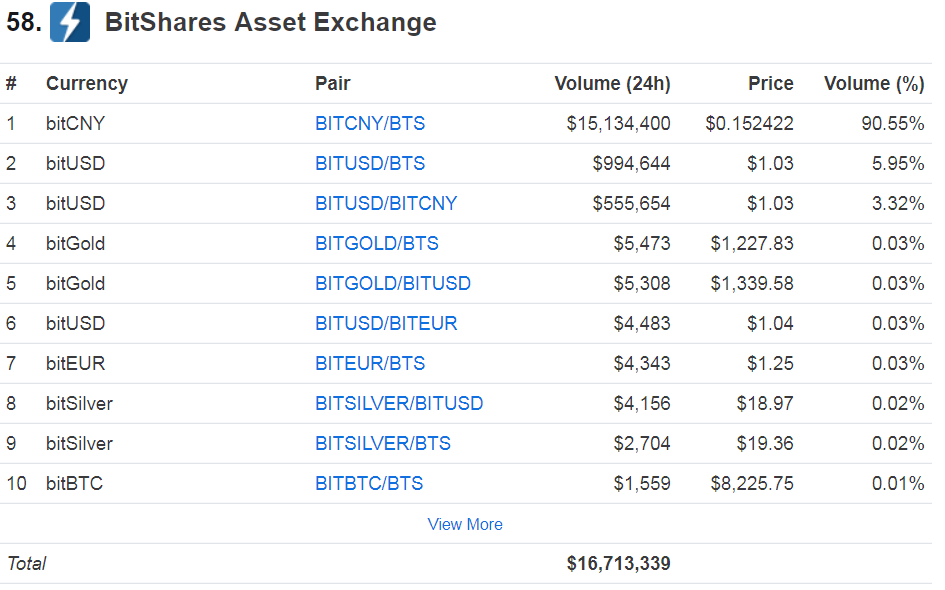The width and height of the screenshot is (945, 590).
Task: Open the BITEUR/BTS pair link
Action: coord(370,363)
